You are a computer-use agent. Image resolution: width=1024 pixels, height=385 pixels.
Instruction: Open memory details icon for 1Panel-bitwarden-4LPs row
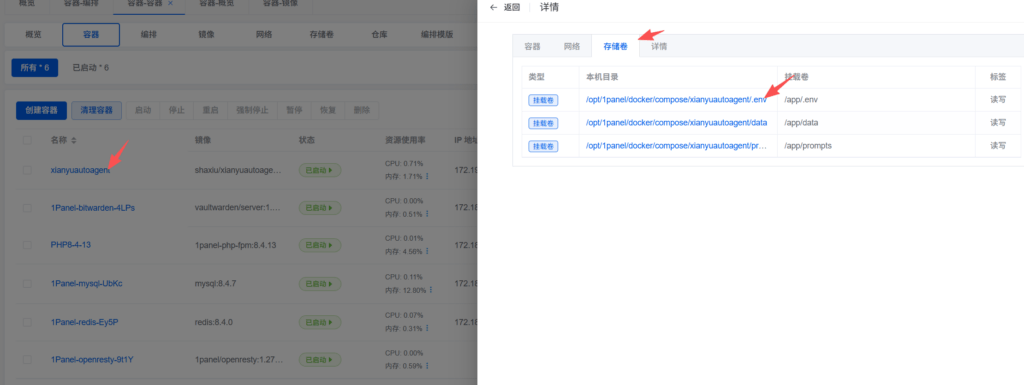pyautogui.click(x=428, y=214)
